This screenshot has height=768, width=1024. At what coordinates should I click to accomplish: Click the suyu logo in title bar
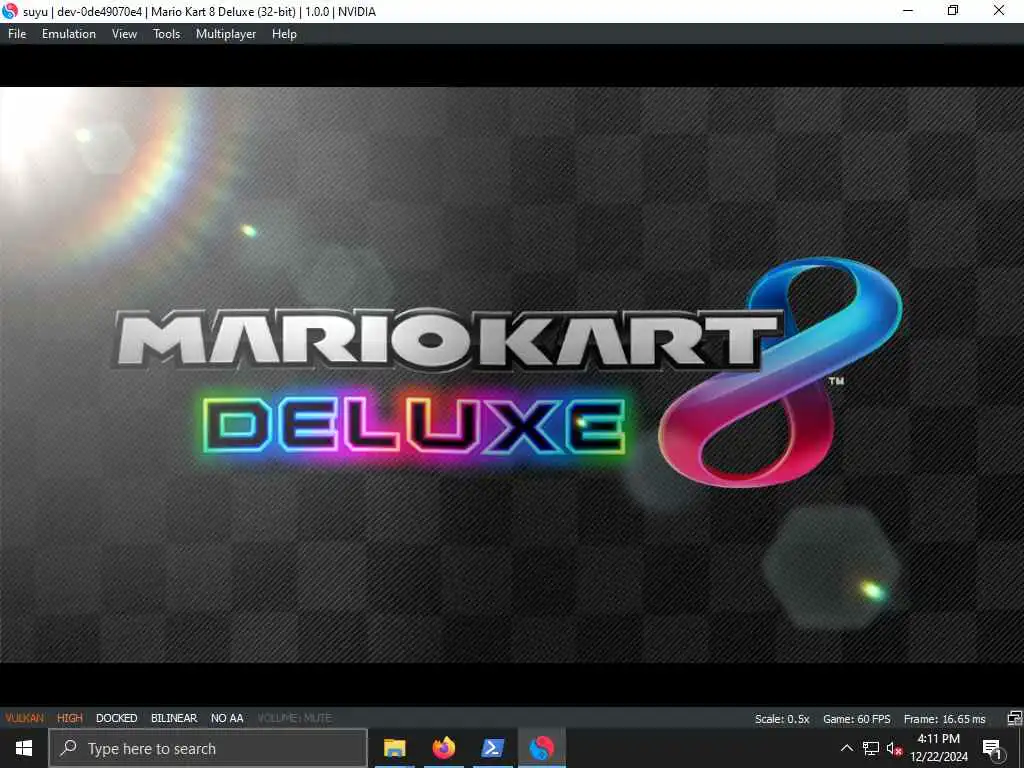[10, 11]
